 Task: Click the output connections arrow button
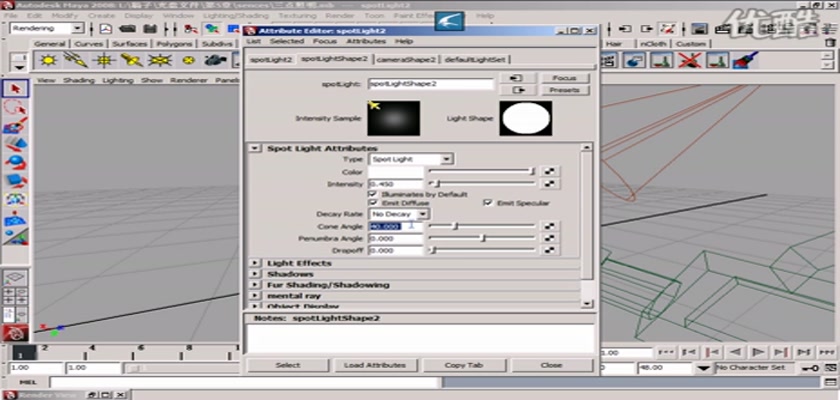pyautogui.click(x=516, y=90)
